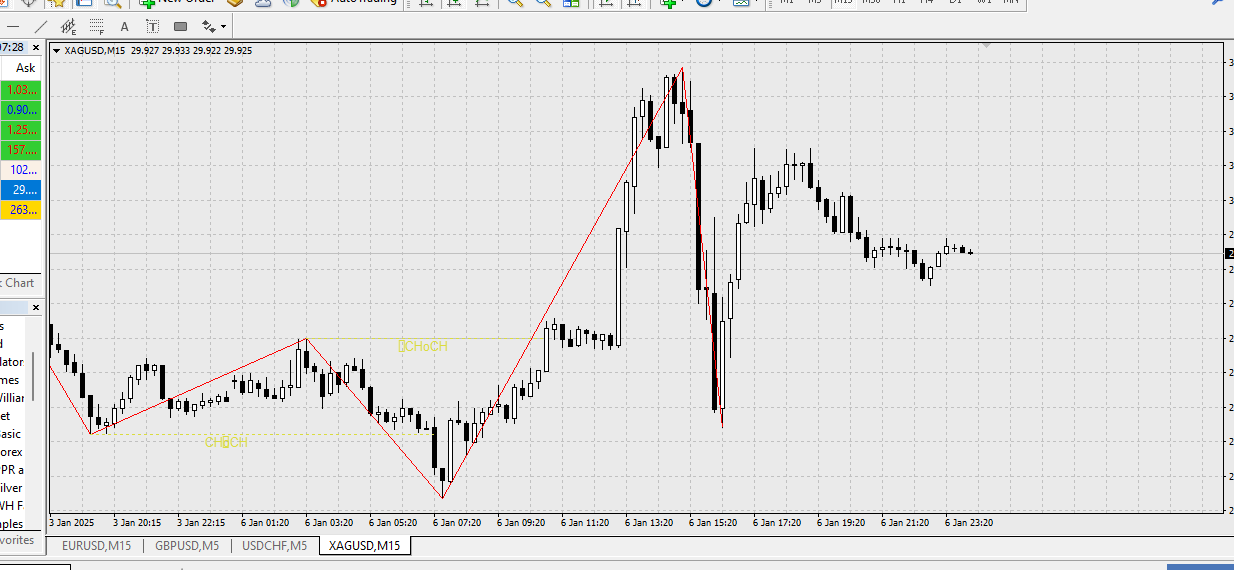Screen dimensions: 1234x570
Task: Click the lower CHoCH label on chart
Action: pyautogui.click(x=226, y=441)
